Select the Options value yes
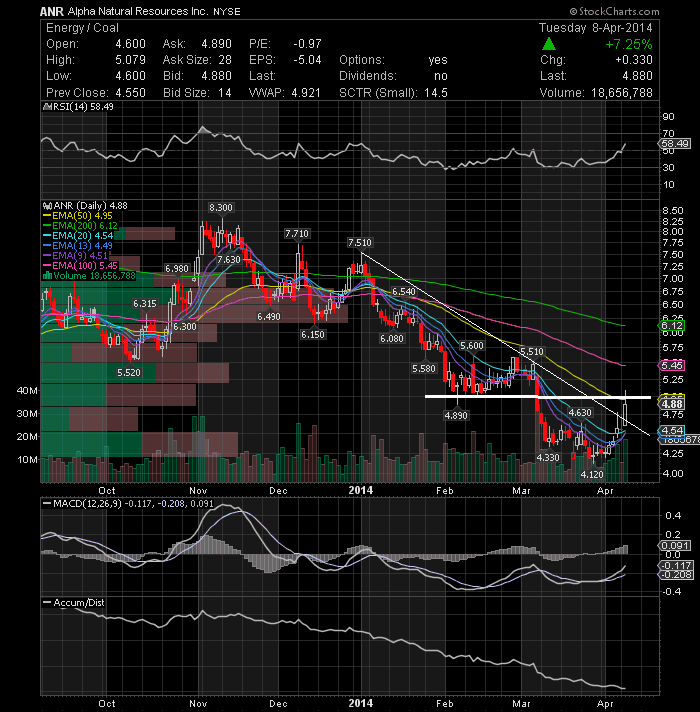 [438, 60]
